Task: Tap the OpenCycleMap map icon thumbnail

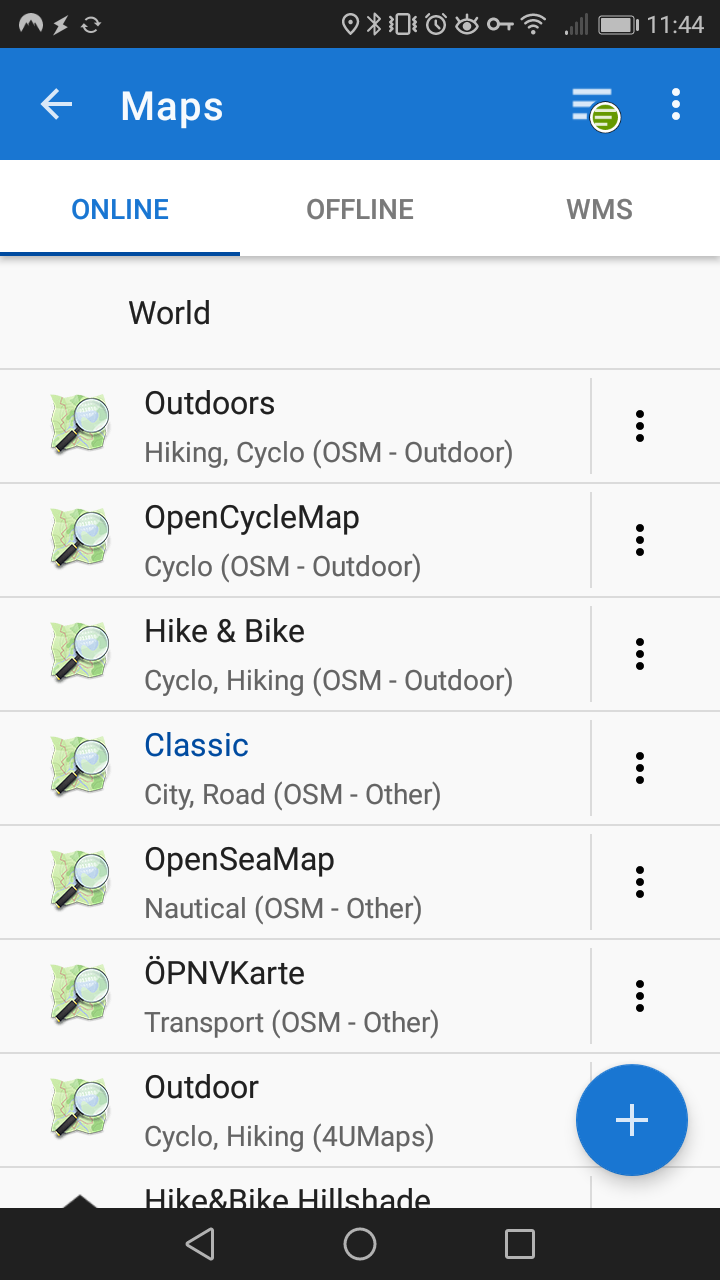Action: (x=80, y=540)
